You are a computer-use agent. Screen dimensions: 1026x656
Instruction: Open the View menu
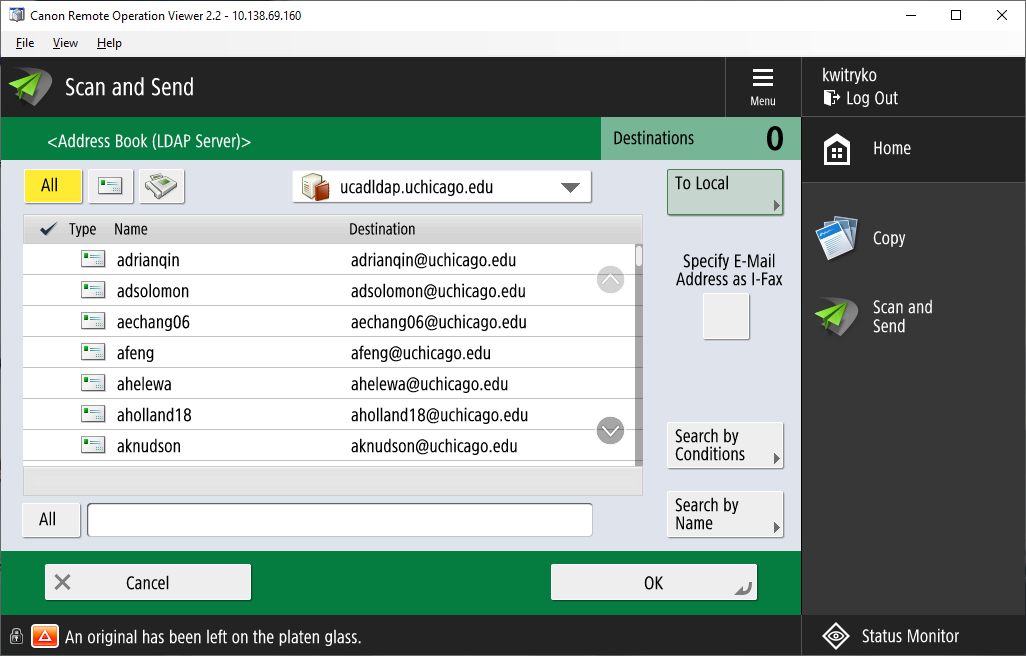(x=64, y=43)
